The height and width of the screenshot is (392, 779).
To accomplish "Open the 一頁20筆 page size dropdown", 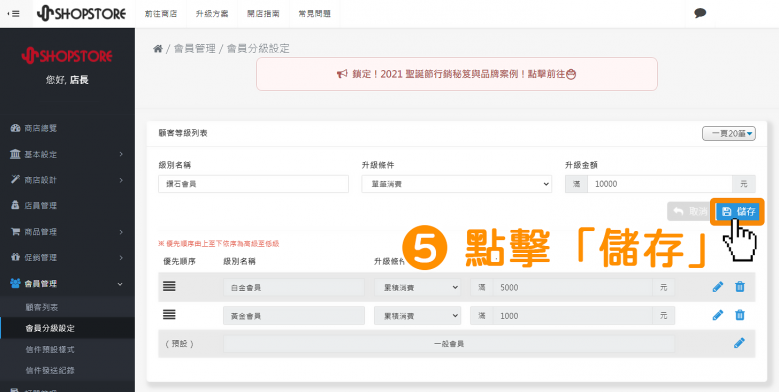I will coord(729,134).
